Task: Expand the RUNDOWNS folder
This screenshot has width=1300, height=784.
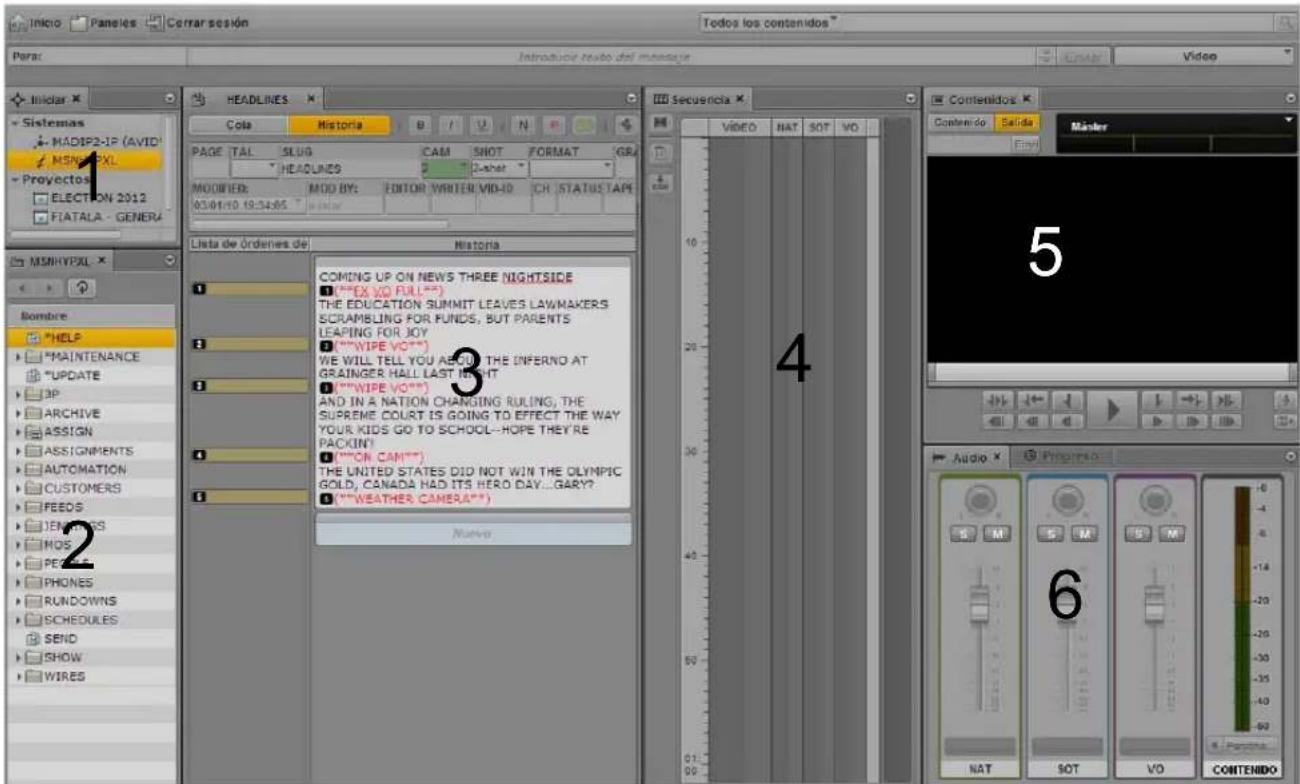Action: 18,601
